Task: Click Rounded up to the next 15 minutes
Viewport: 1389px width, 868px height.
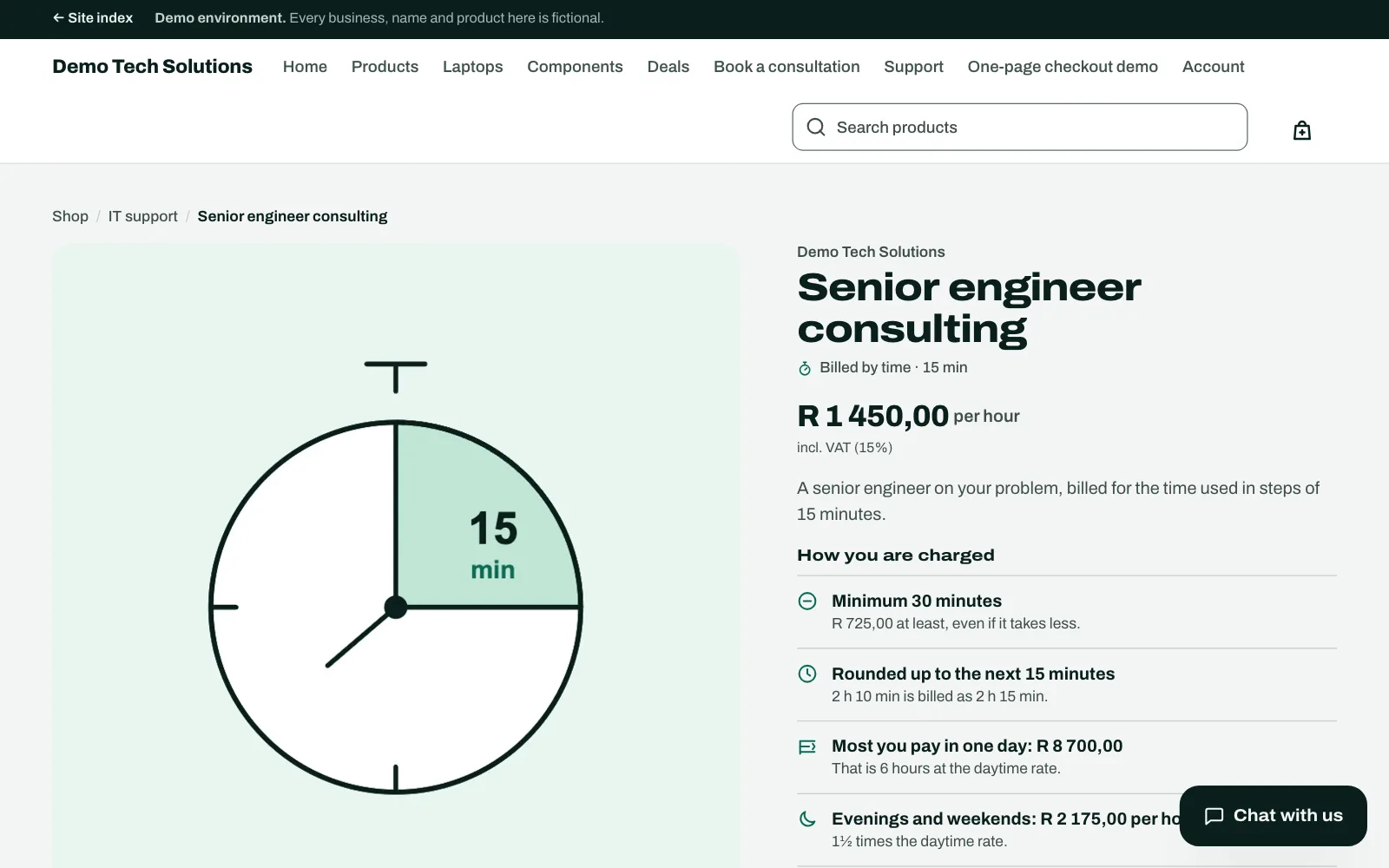Action: (x=973, y=674)
